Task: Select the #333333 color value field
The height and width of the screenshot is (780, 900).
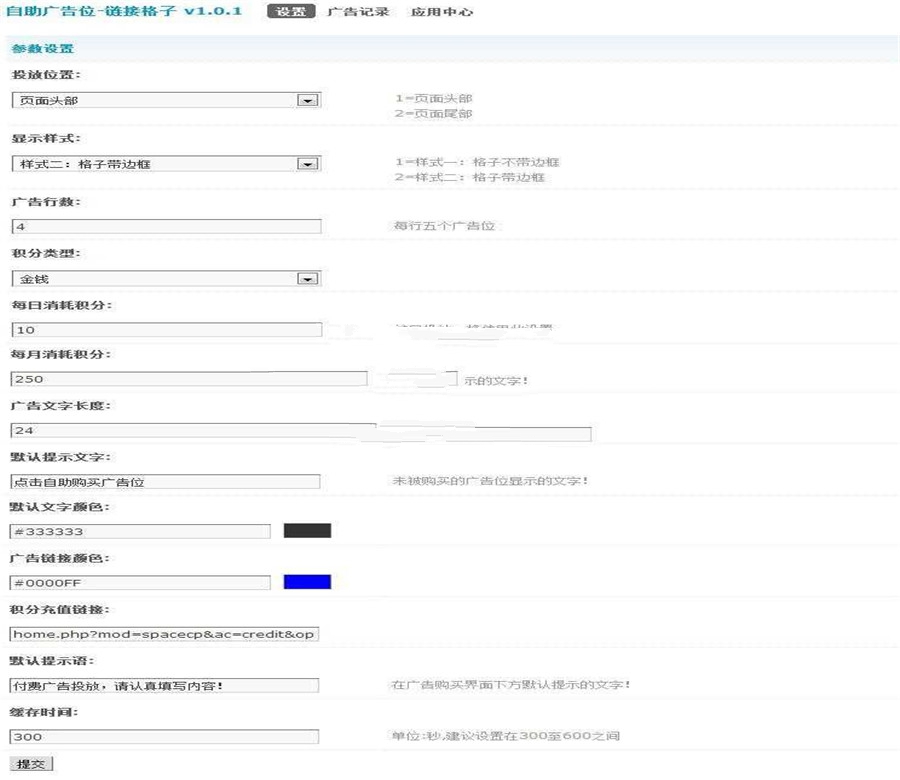Action: pos(140,531)
